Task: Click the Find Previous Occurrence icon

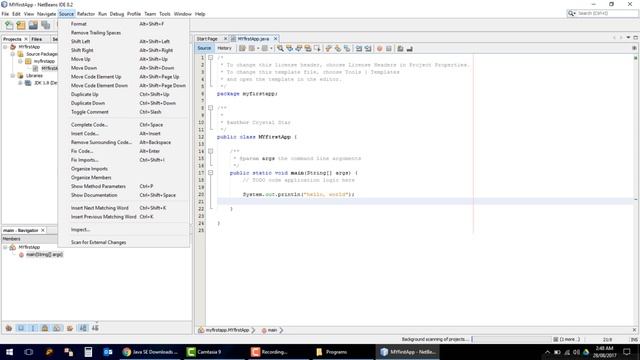Action: pos(289,49)
